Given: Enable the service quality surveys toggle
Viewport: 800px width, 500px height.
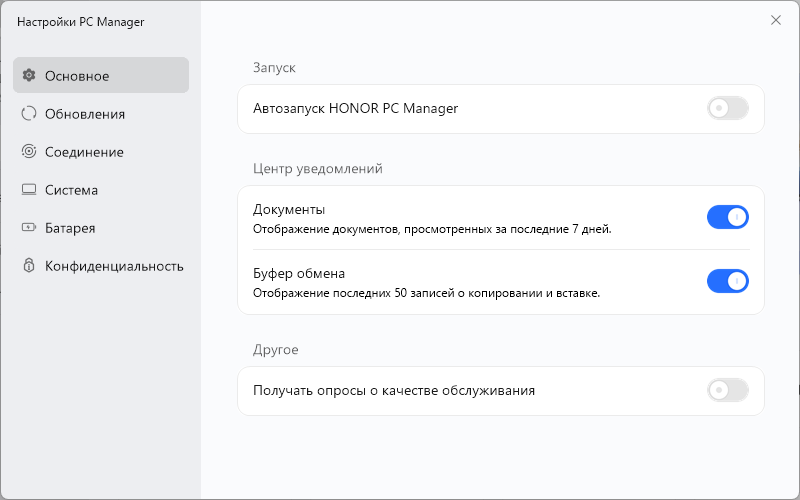Looking at the screenshot, I should pos(727,390).
